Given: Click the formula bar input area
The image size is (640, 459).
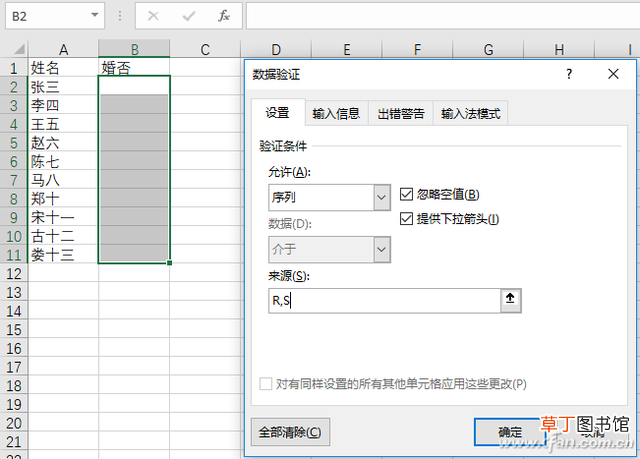Looking at the screenshot, I should (x=443, y=16).
